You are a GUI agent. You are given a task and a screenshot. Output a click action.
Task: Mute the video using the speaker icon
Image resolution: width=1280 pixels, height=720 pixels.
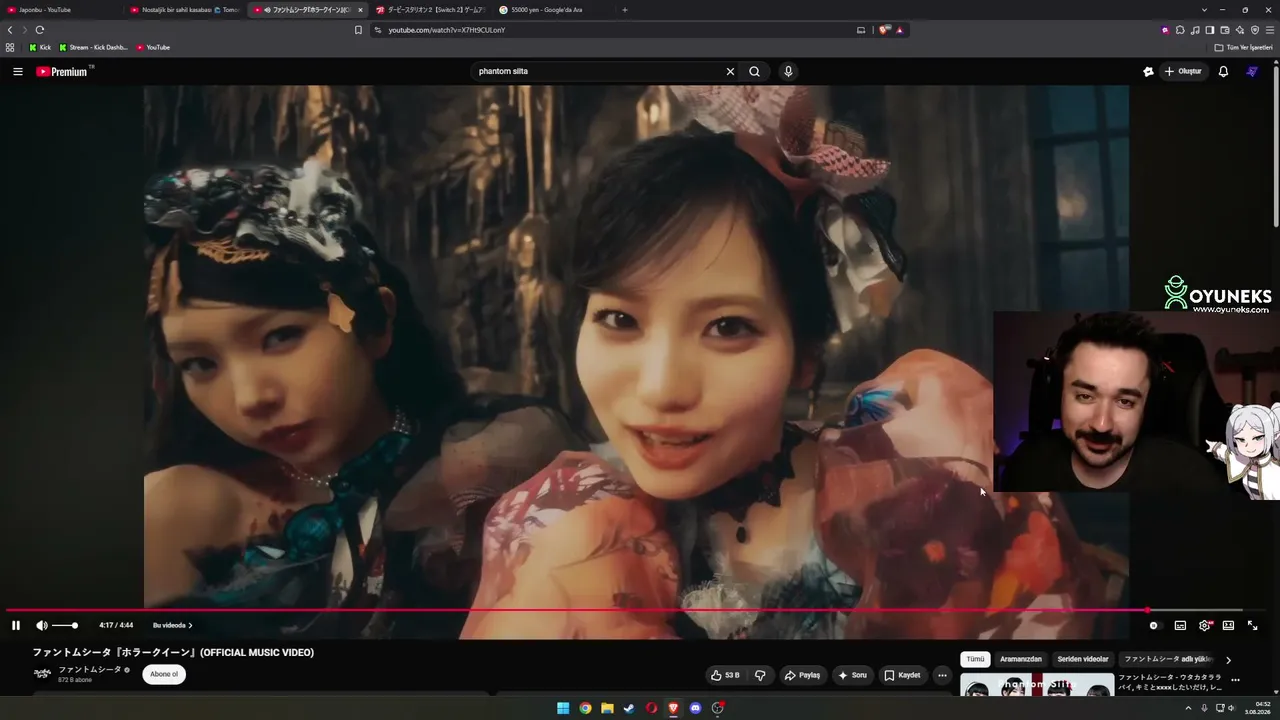tap(42, 625)
